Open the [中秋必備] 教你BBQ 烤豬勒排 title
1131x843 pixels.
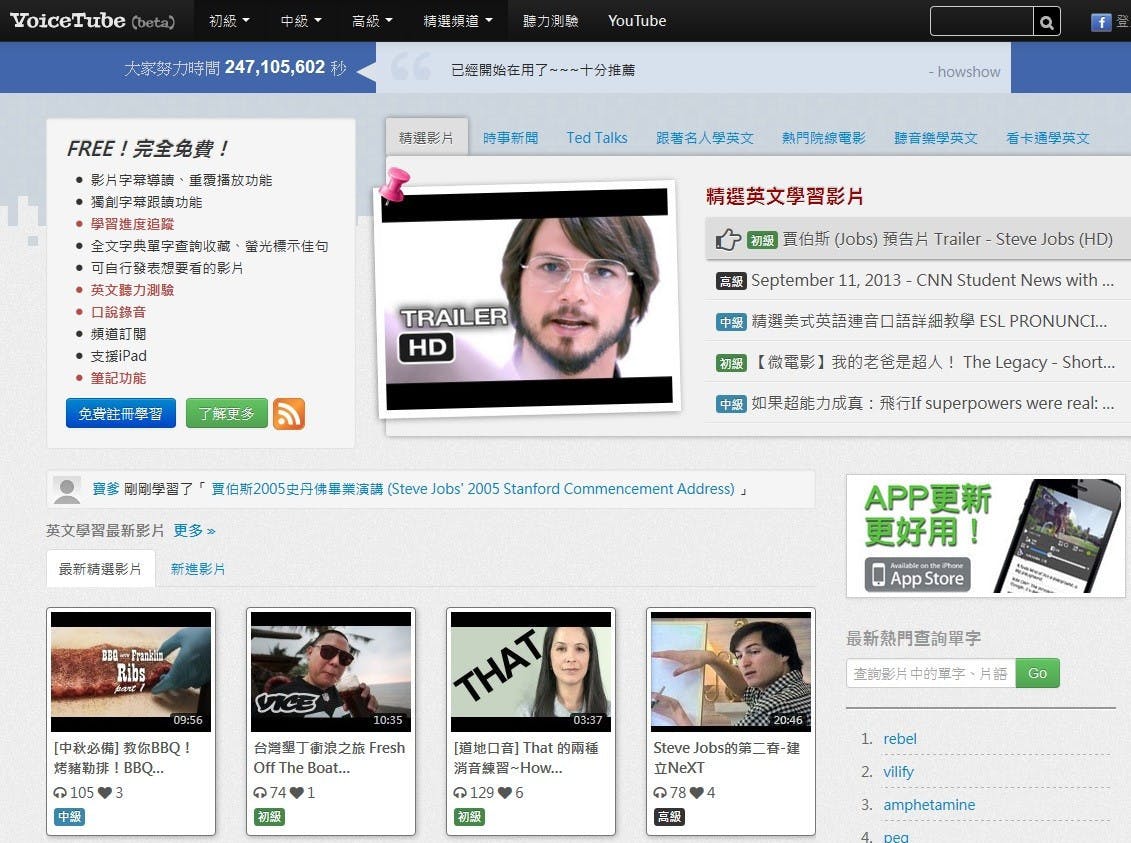(123, 758)
